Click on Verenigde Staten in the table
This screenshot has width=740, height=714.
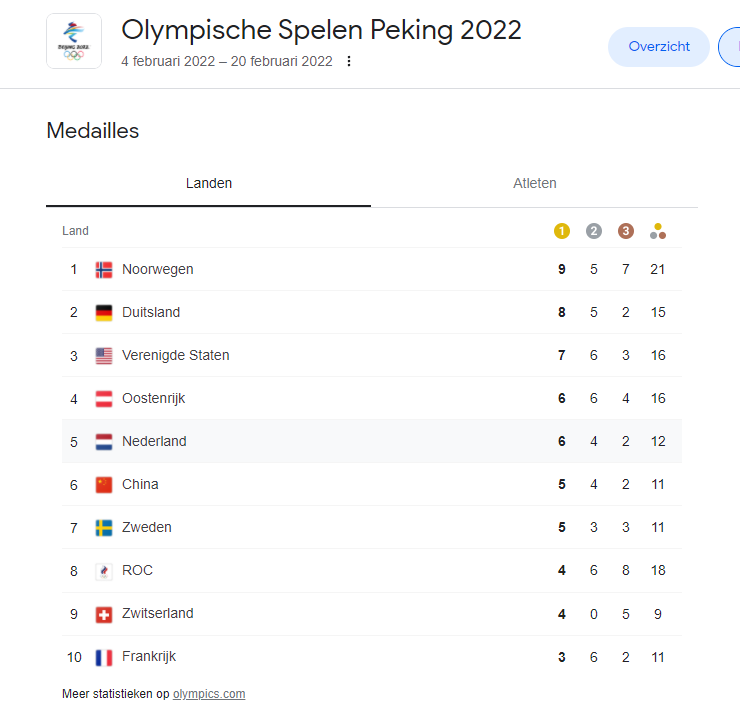[x=176, y=355]
